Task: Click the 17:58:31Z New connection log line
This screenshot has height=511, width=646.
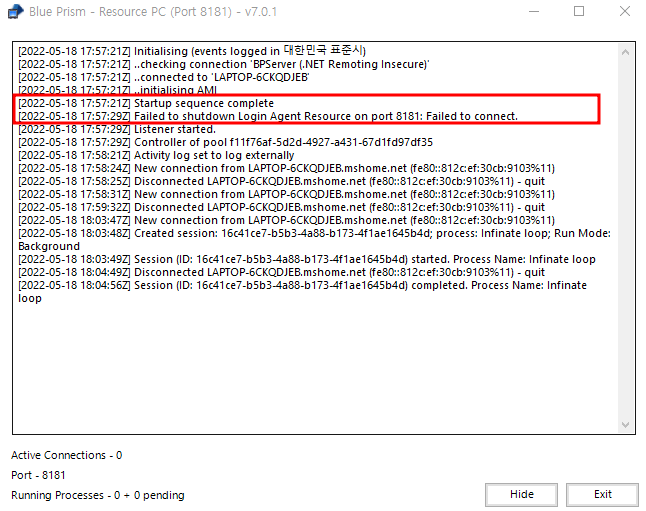Action: (x=286, y=195)
